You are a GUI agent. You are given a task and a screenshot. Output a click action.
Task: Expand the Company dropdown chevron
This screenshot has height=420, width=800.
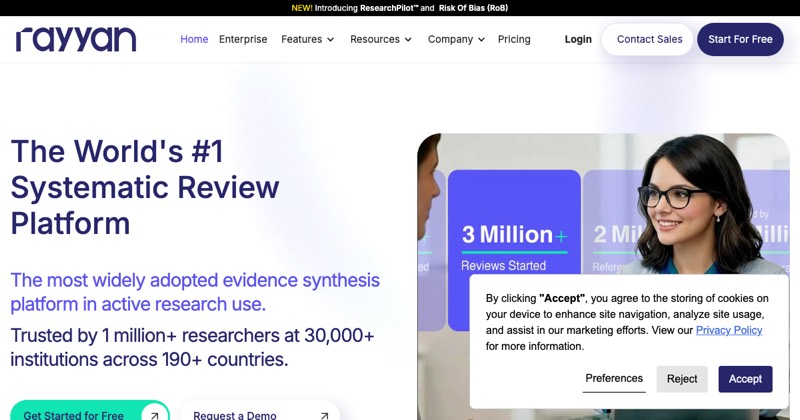click(481, 40)
